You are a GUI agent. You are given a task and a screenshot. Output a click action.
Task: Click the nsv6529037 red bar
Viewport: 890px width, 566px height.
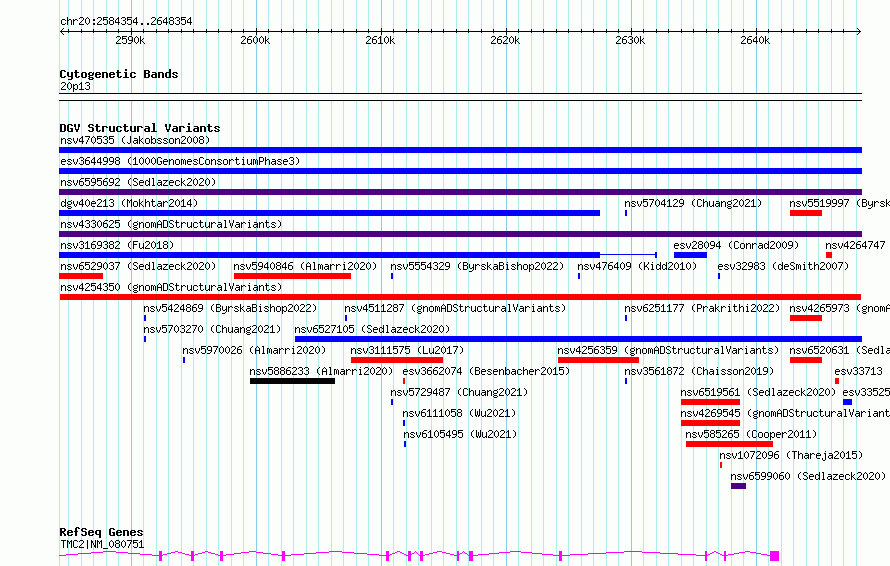click(x=81, y=276)
